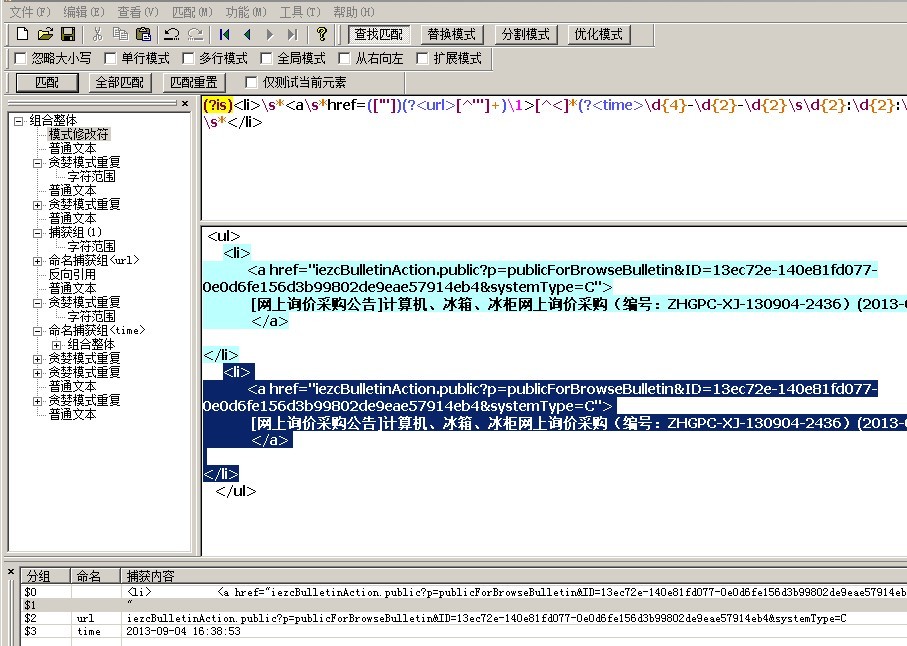
Task: Go to next match arrow icon
Action: tap(270, 35)
